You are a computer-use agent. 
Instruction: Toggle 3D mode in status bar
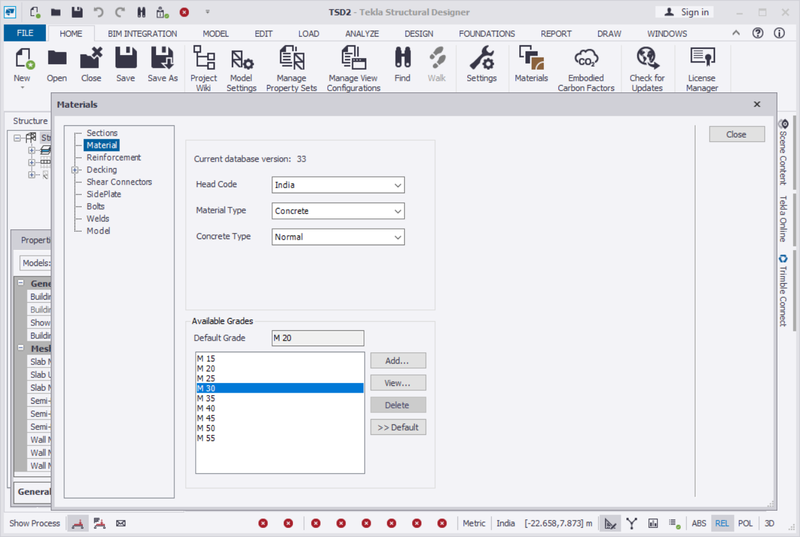click(769, 523)
